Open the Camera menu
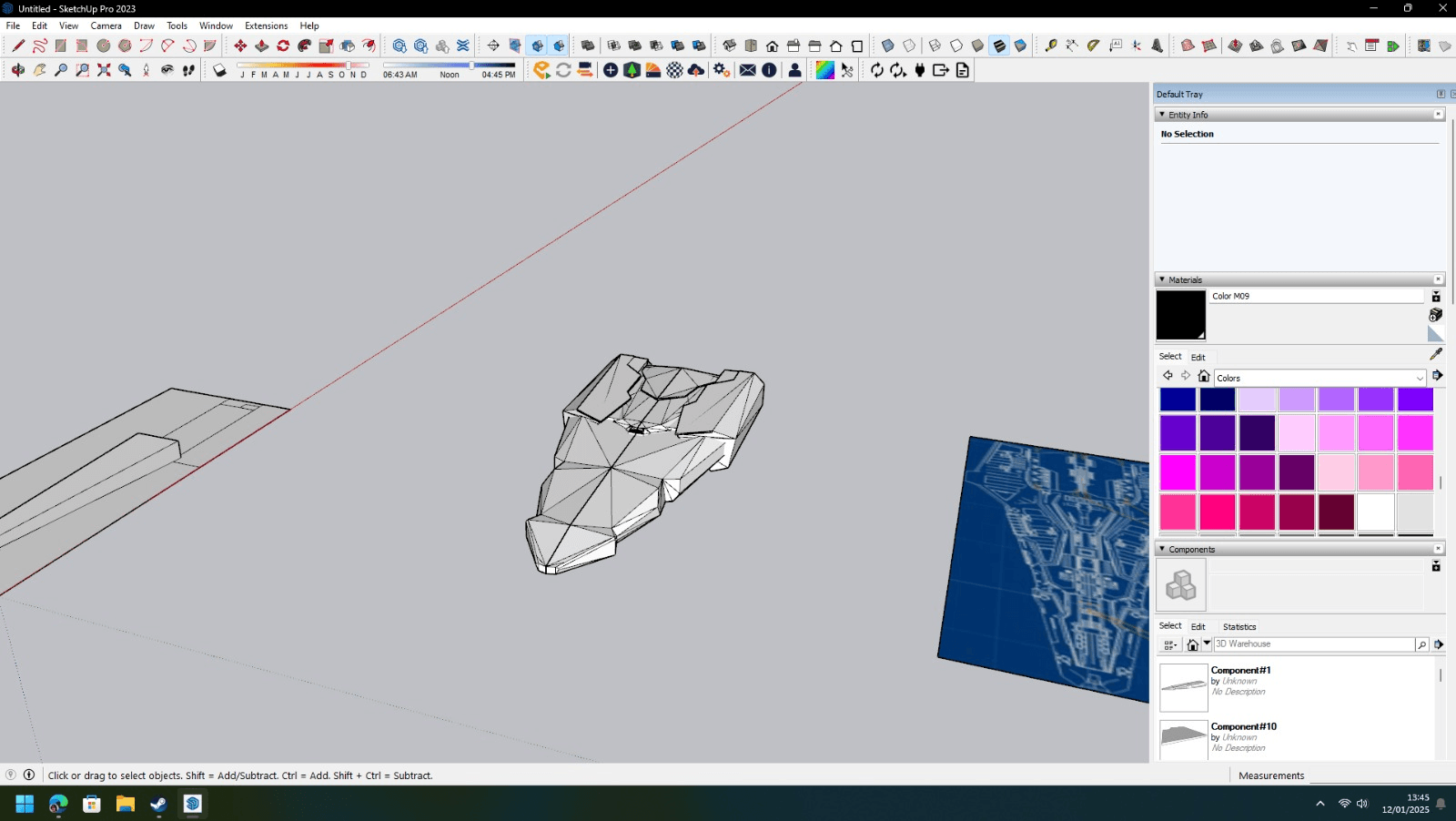Viewport: 1456px width, 821px height. click(x=106, y=25)
